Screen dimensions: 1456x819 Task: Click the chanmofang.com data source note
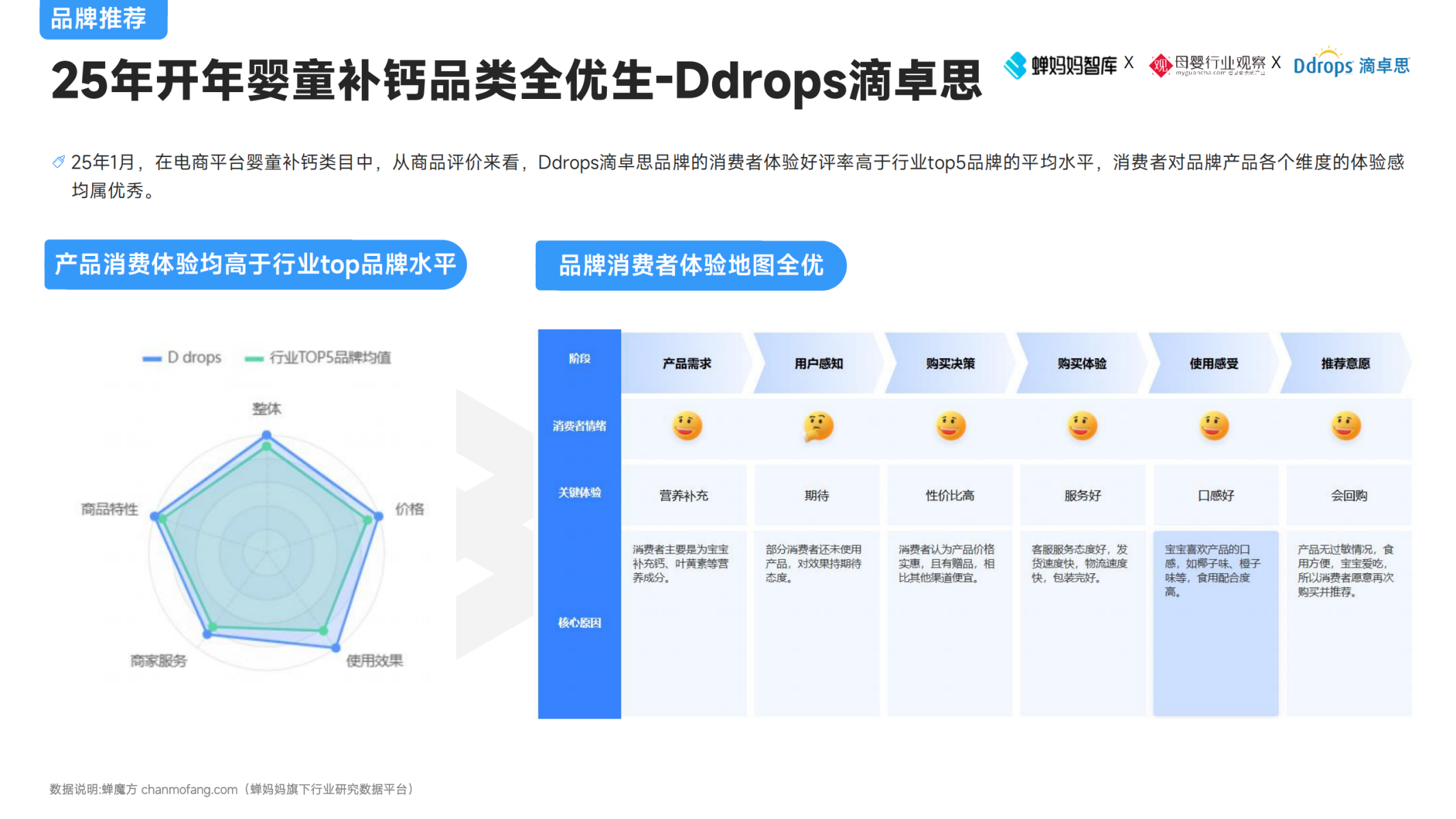pyautogui.click(x=232, y=789)
